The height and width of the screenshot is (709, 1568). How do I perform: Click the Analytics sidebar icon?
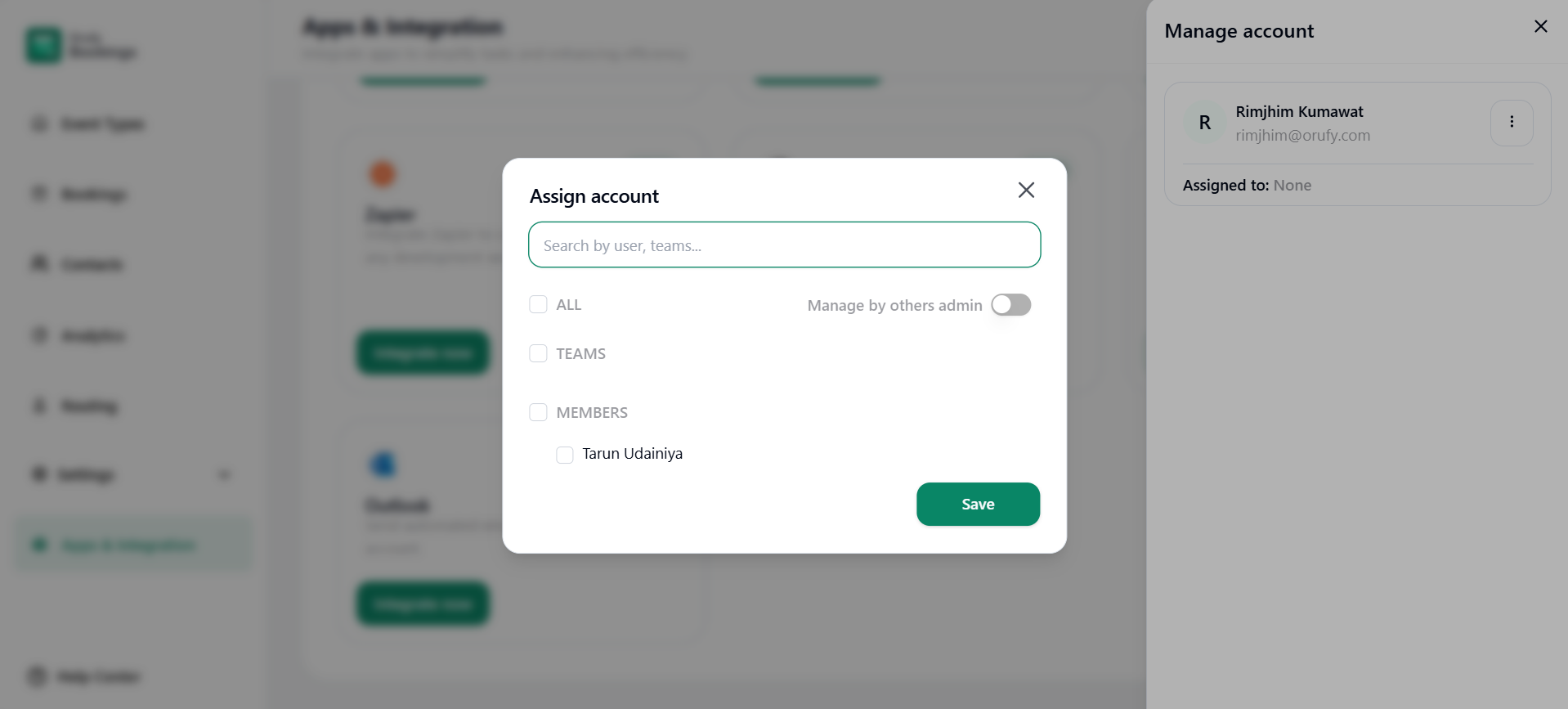39,335
